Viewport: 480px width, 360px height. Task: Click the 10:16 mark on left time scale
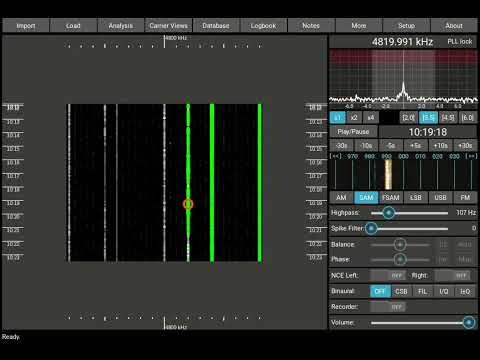pyautogui.click(x=13, y=162)
